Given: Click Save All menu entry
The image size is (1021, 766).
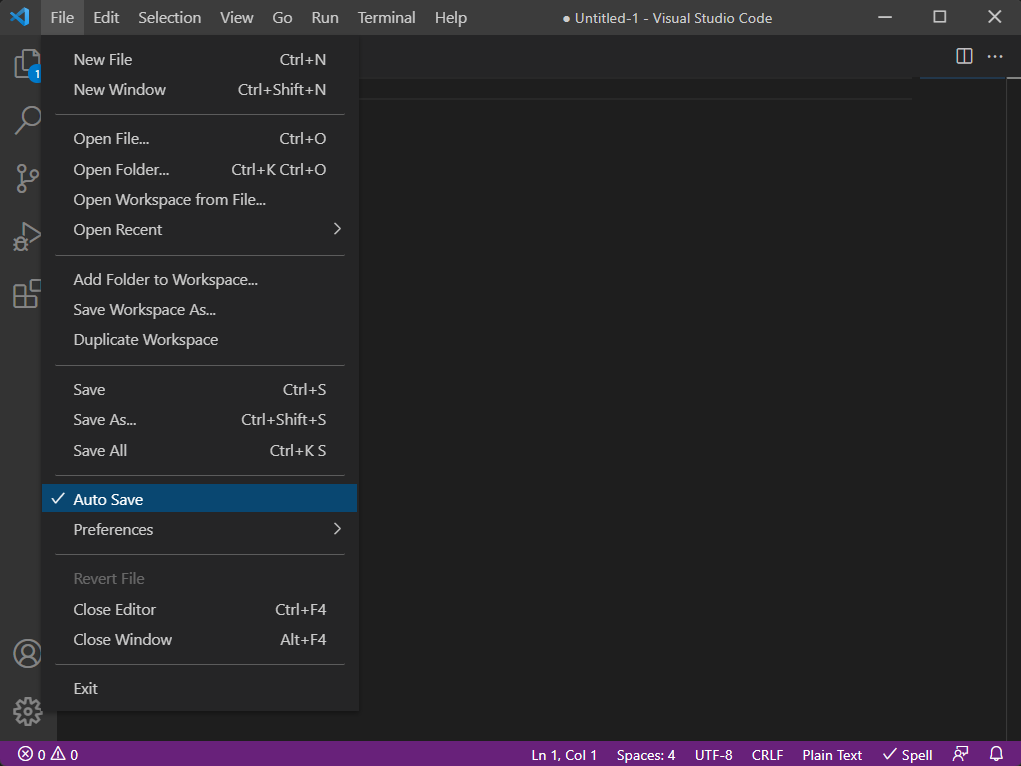Looking at the screenshot, I should [199, 450].
